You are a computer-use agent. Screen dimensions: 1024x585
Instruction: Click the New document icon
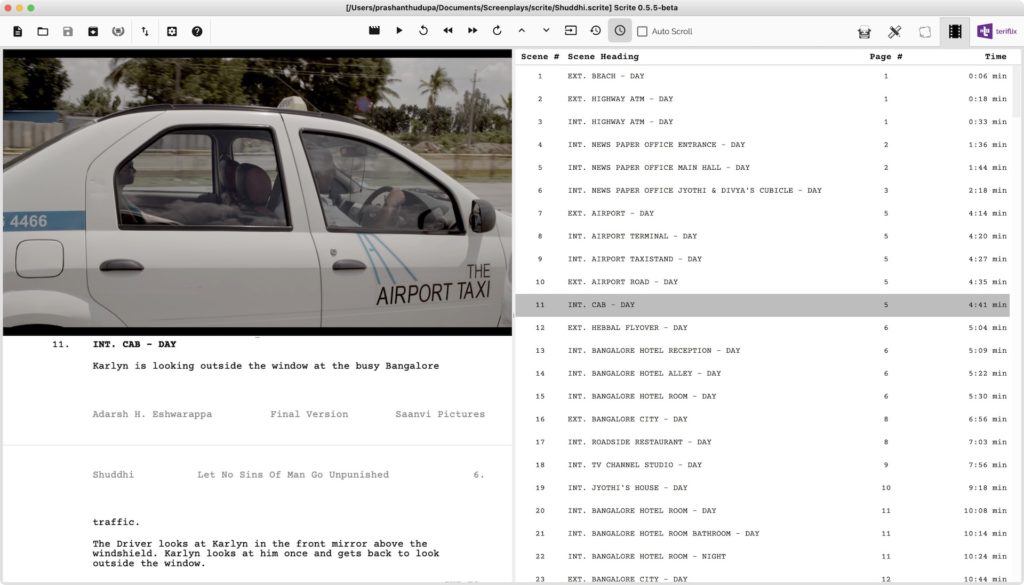point(18,31)
